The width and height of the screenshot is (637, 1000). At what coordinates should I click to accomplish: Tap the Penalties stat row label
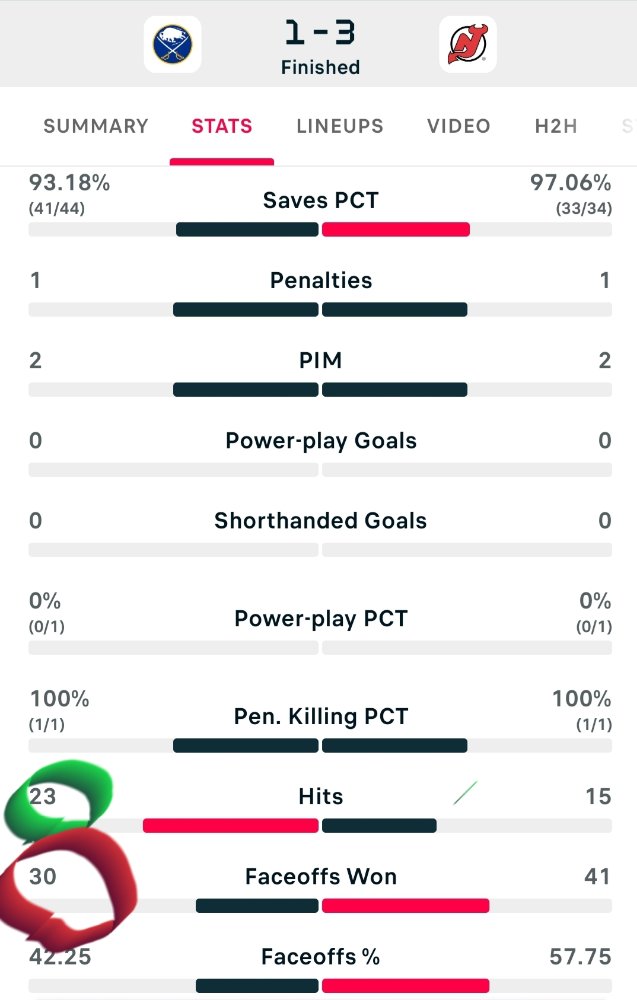coord(321,280)
